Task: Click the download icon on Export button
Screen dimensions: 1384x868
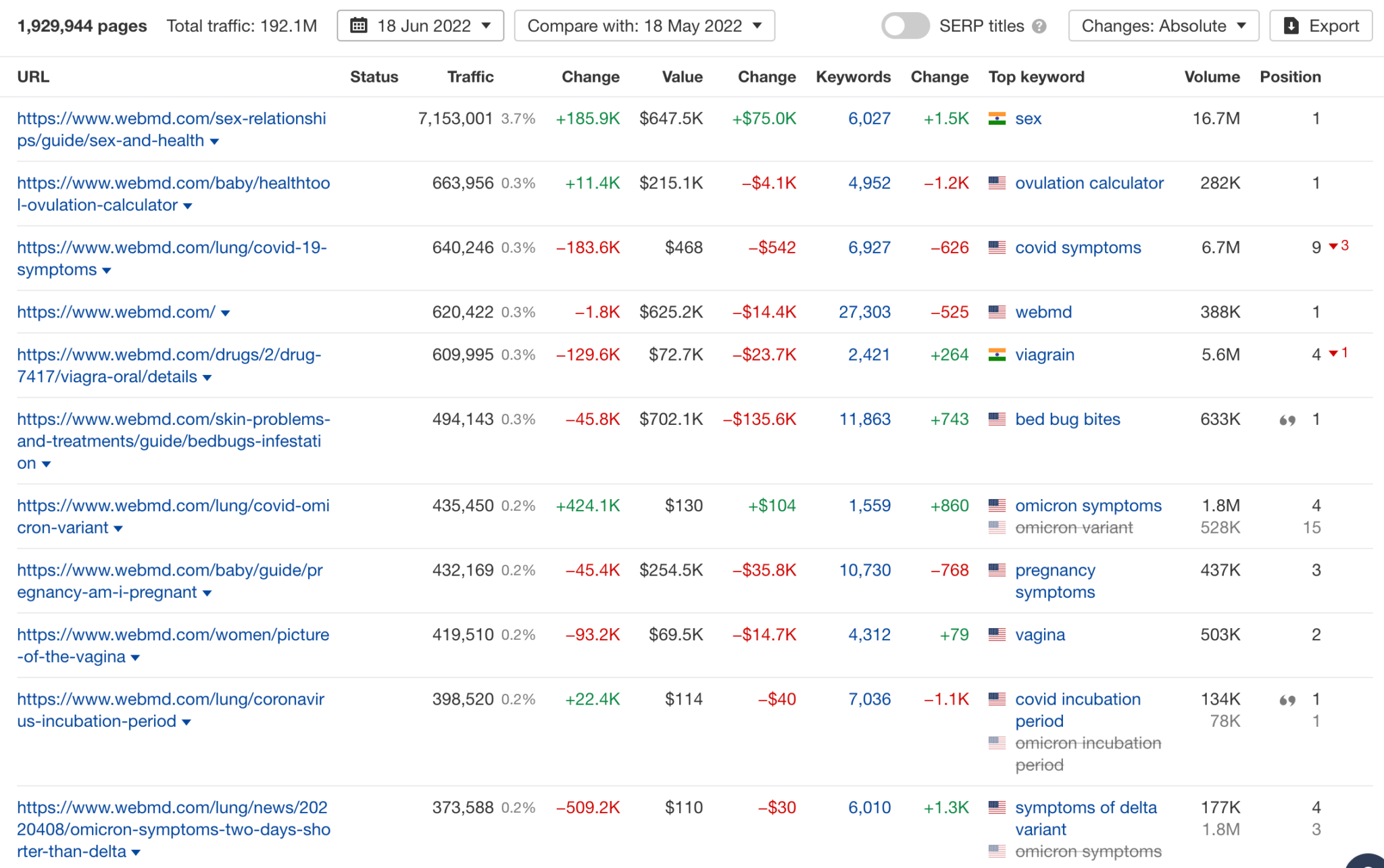Action: point(1291,26)
